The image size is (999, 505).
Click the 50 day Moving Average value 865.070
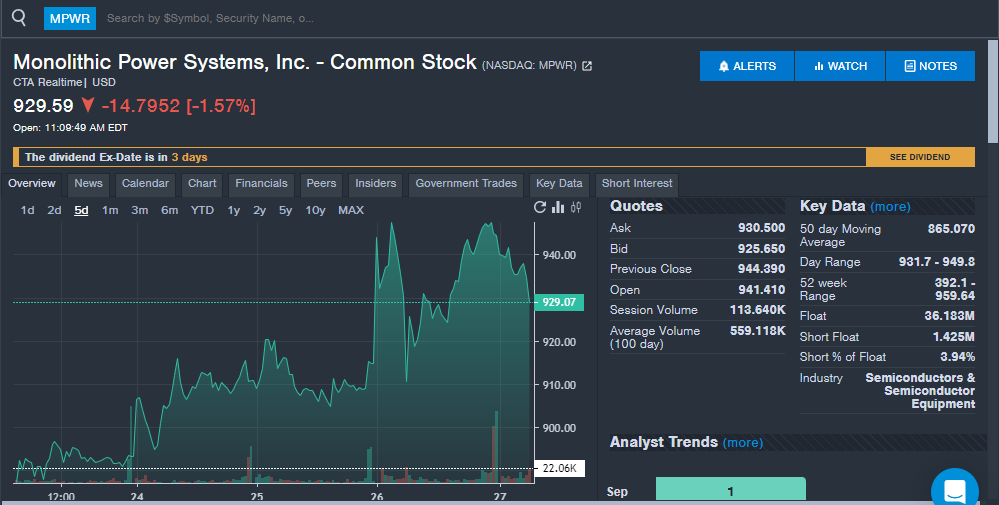[951, 229]
